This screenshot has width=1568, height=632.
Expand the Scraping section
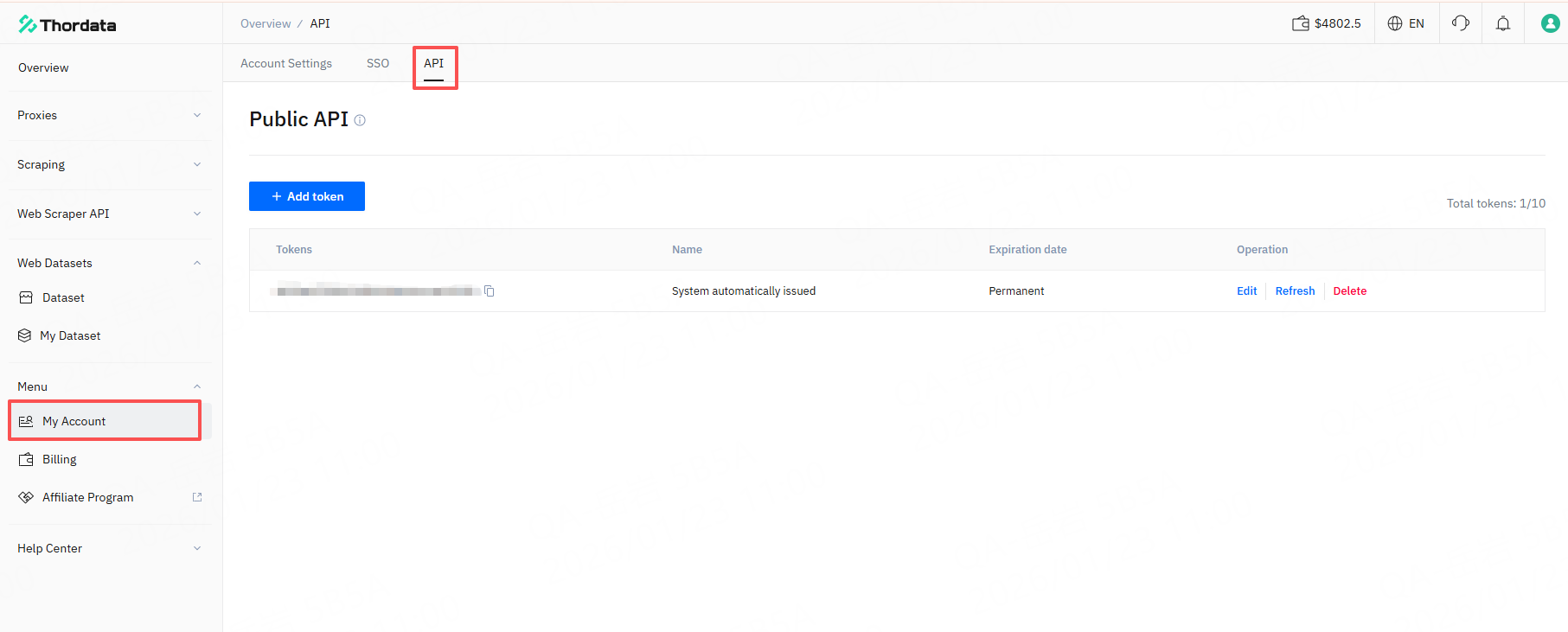point(109,164)
